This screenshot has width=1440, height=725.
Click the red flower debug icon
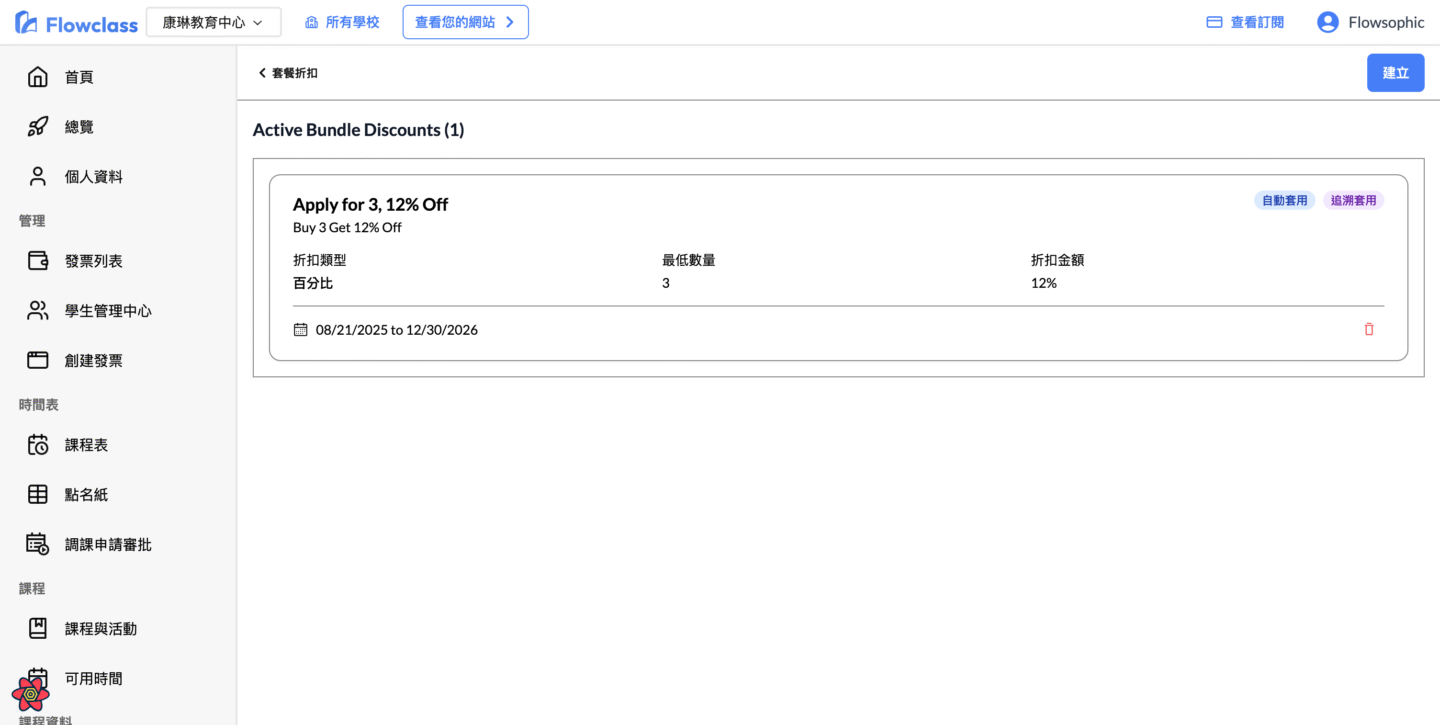coord(30,693)
